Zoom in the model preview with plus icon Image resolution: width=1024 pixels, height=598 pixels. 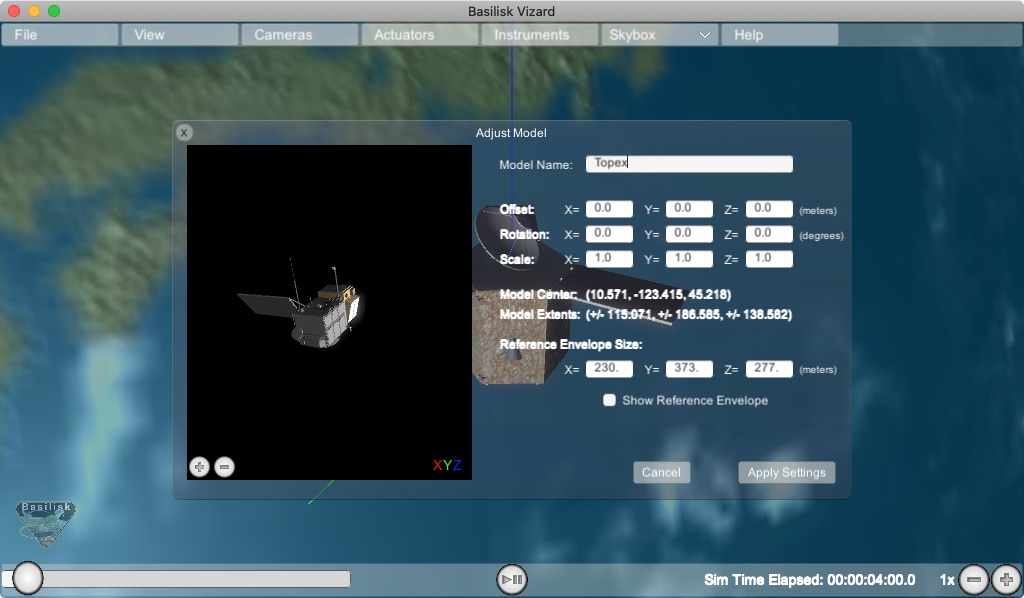click(x=199, y=466)
